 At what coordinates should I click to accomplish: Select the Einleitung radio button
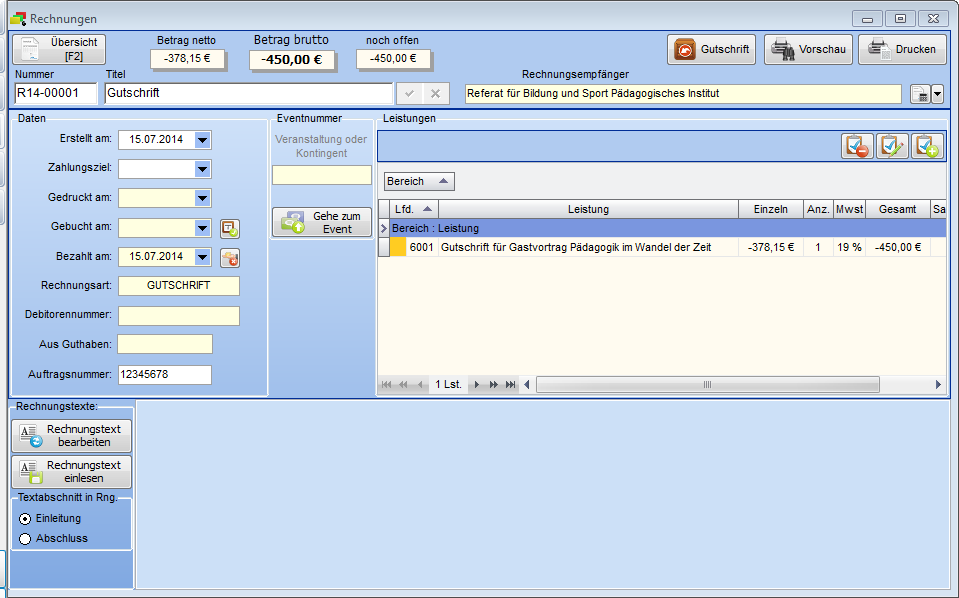25,519
